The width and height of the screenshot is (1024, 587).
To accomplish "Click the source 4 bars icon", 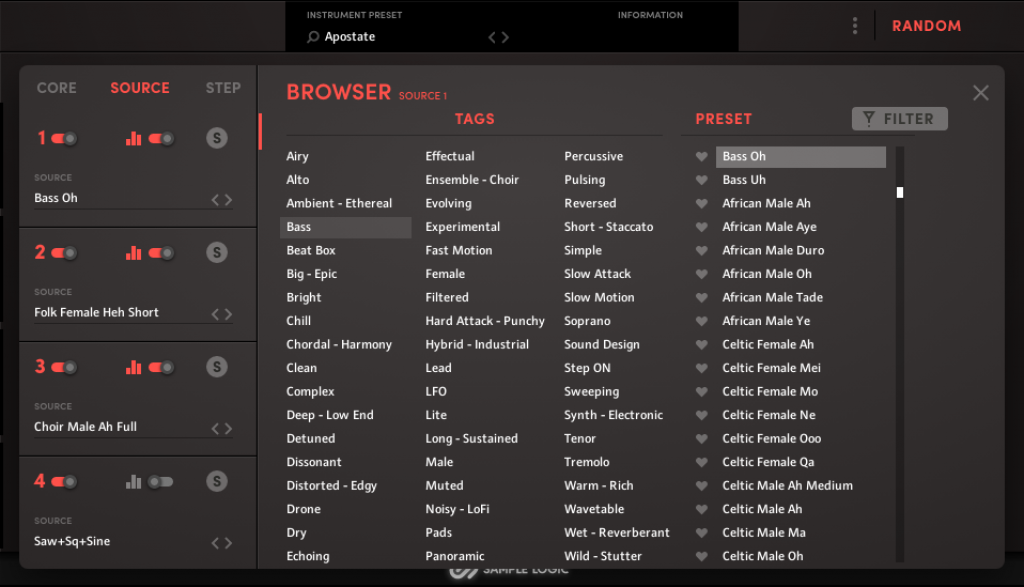I will [133, 481].
